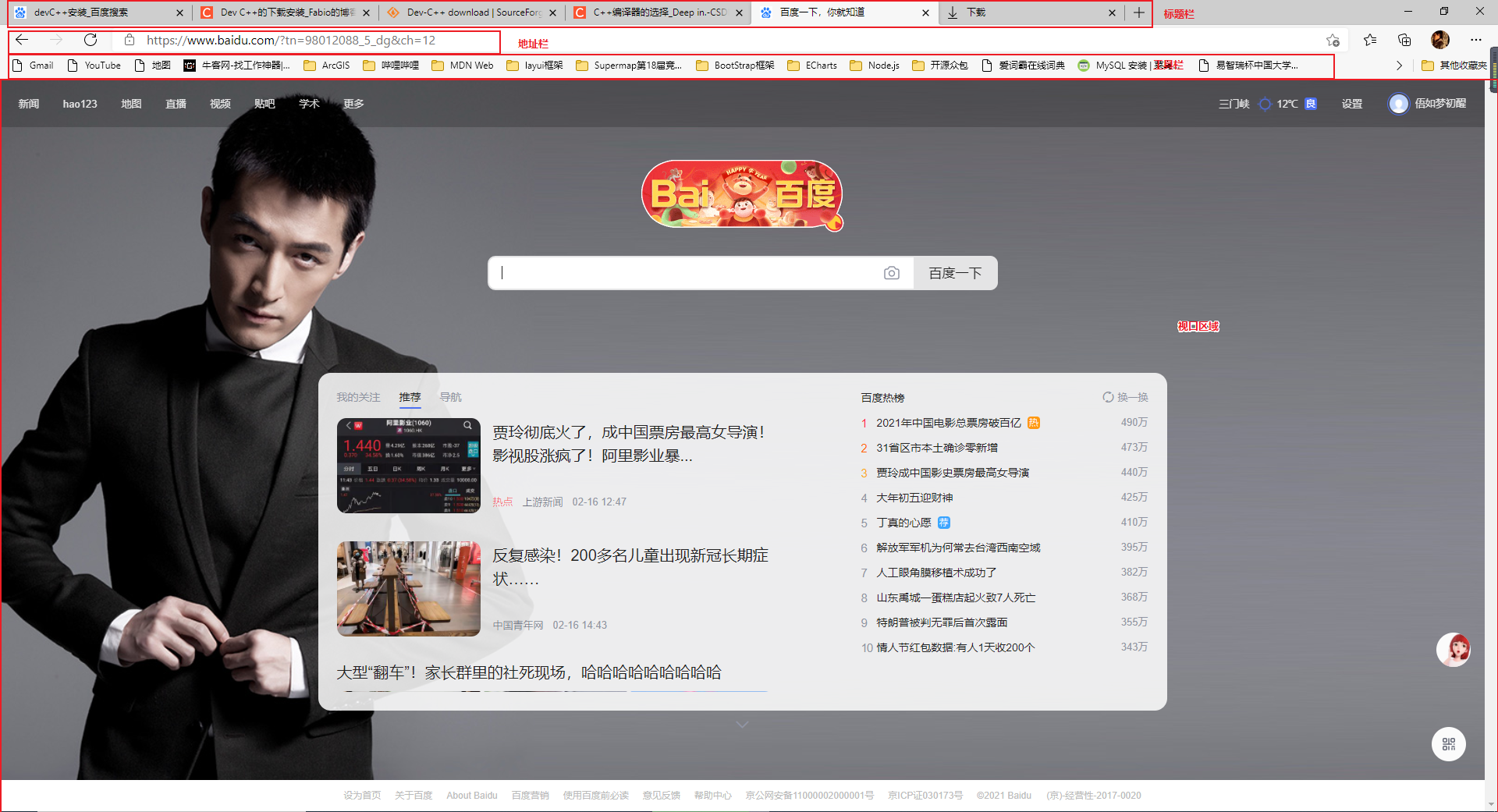Open the ECharts bookmark folder
The height and width of the screenshot is (812, 1498).
[x=812, y=66]
